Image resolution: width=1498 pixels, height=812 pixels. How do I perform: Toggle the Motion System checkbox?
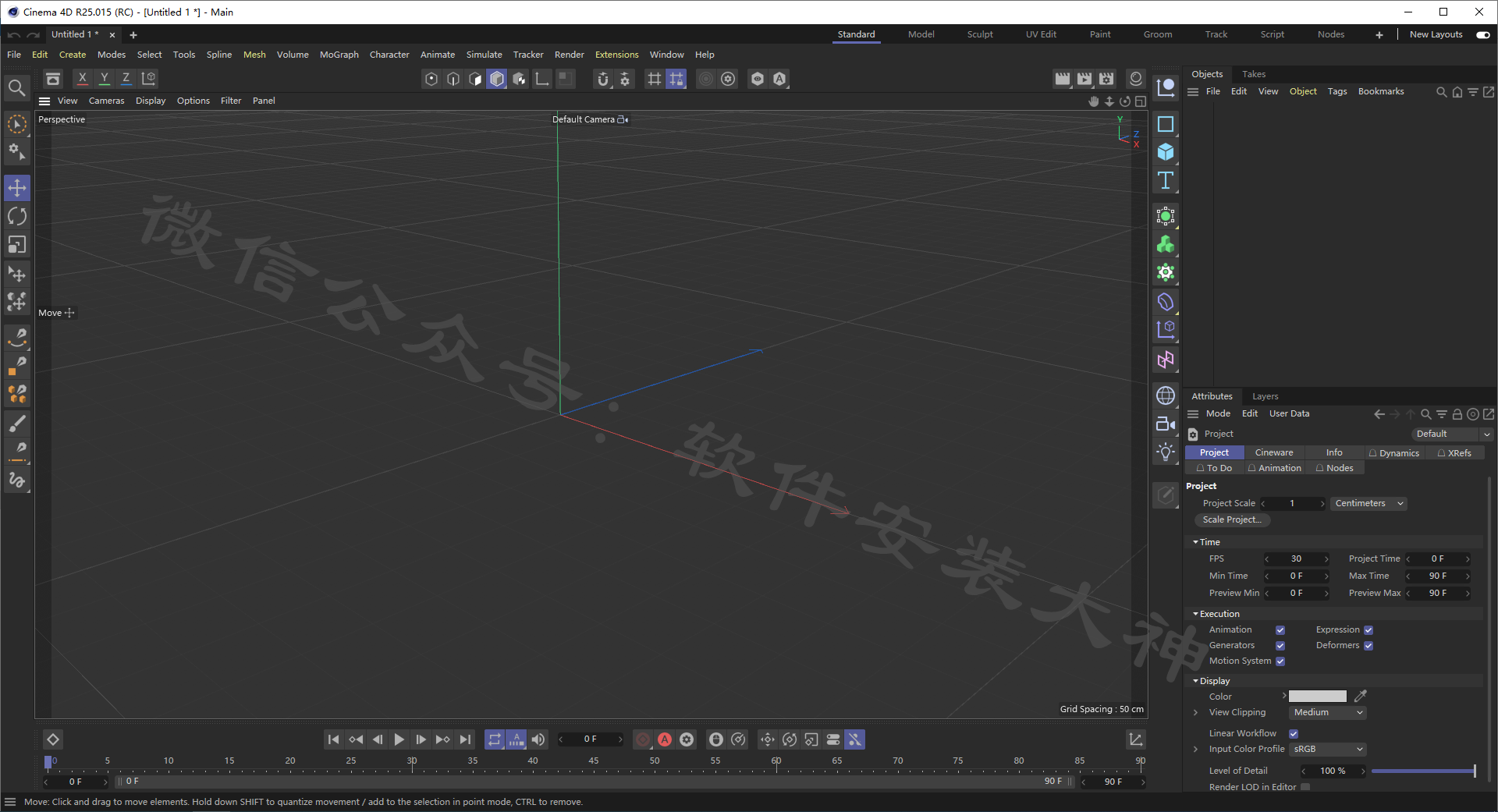click(1280, 661)
